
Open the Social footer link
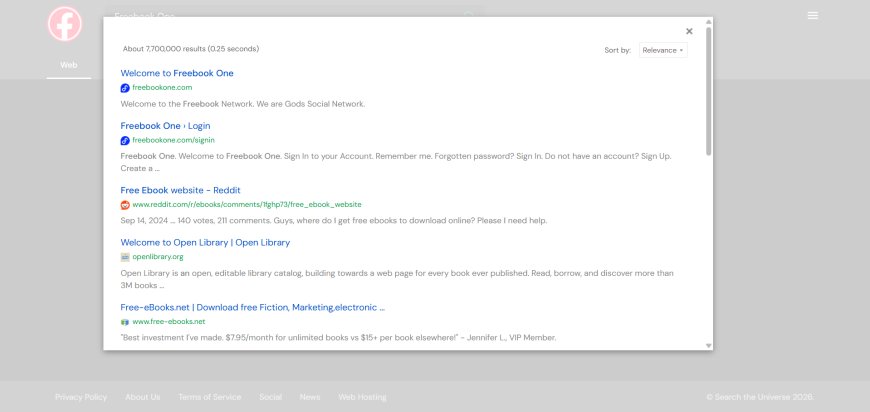click(270, 397)
